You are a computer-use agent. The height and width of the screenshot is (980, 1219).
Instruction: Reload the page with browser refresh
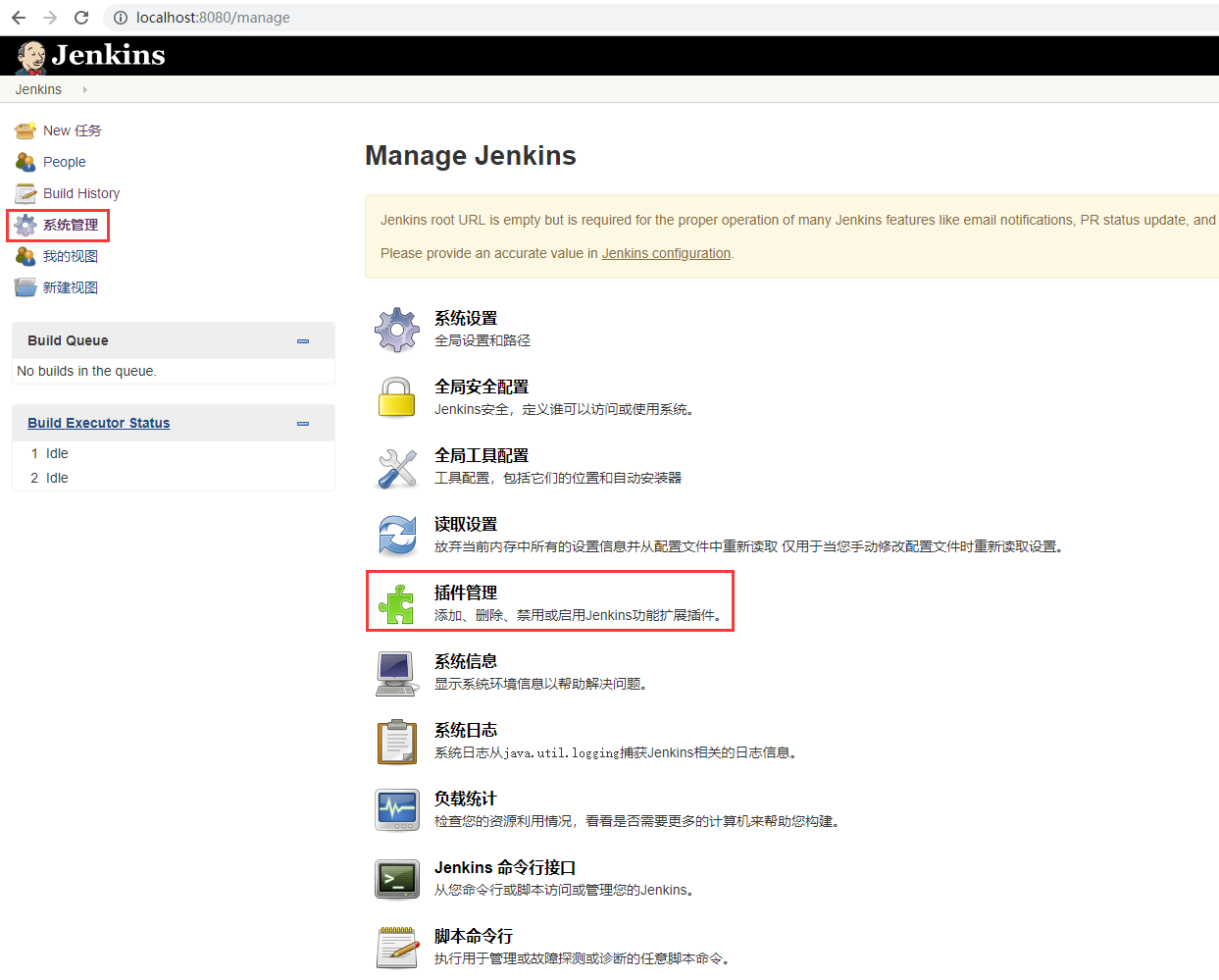[x=81, y=18]
